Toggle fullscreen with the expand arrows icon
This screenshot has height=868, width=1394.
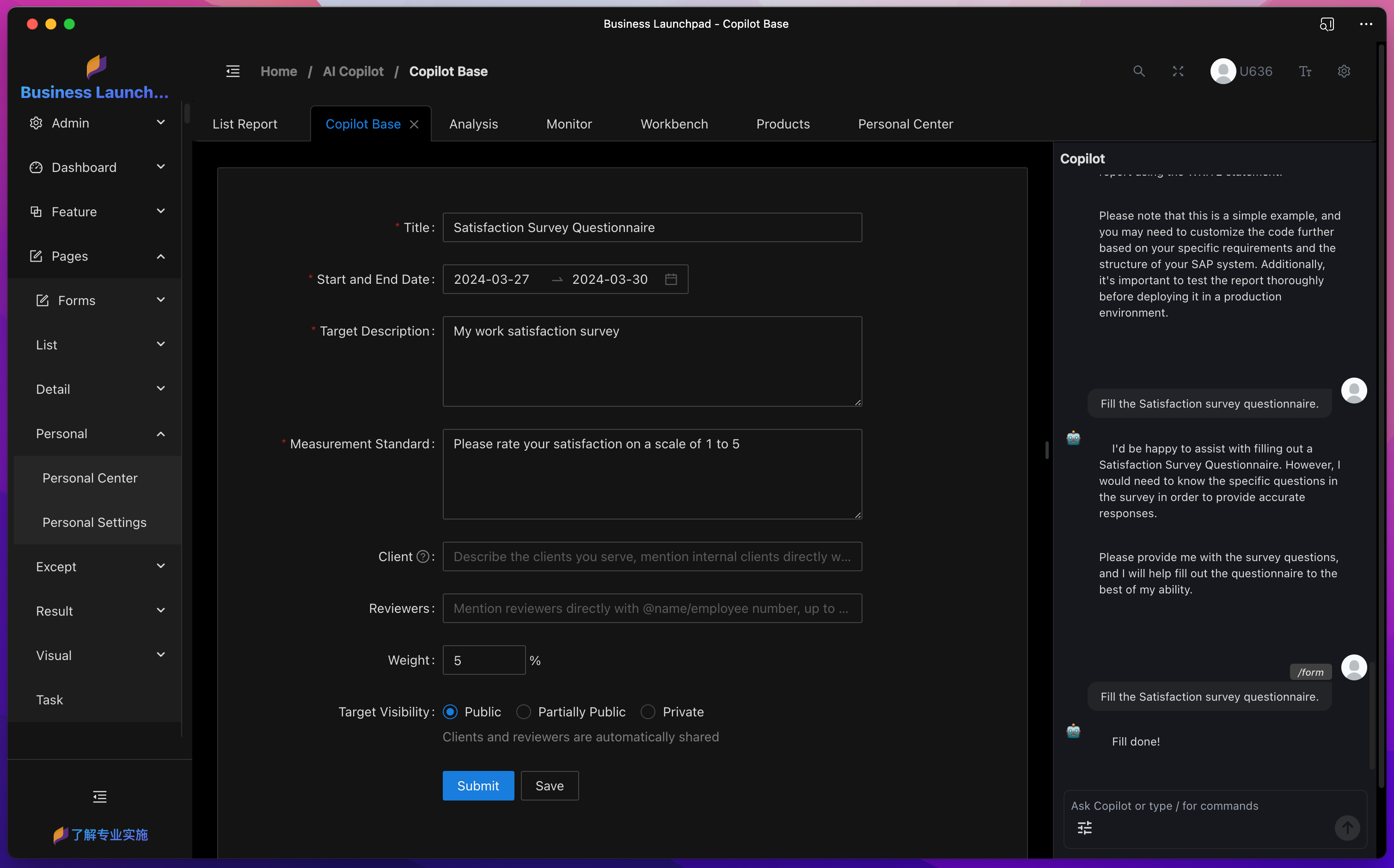1178,71
